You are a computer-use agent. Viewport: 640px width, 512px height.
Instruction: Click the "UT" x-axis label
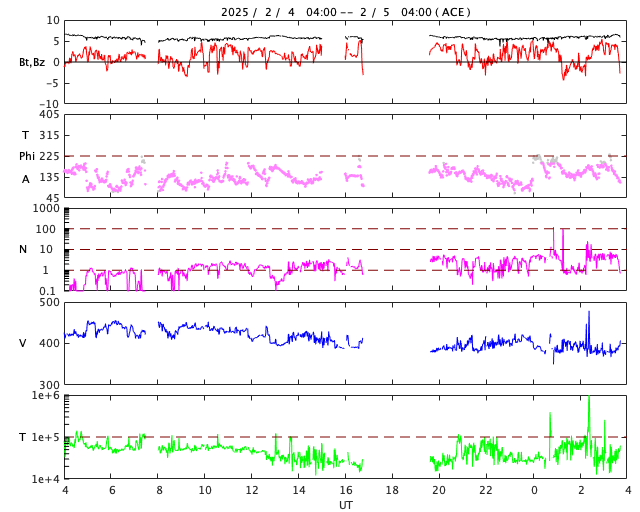346,505
